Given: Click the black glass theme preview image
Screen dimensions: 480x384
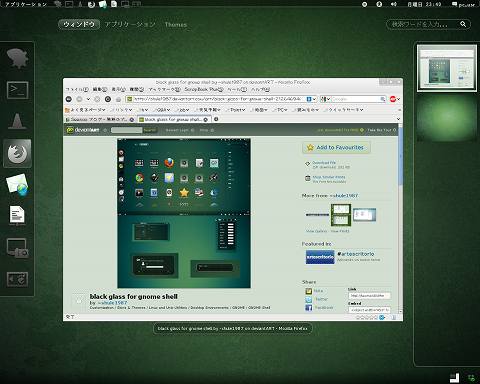Looking at the screenshot, I should 184,213.
